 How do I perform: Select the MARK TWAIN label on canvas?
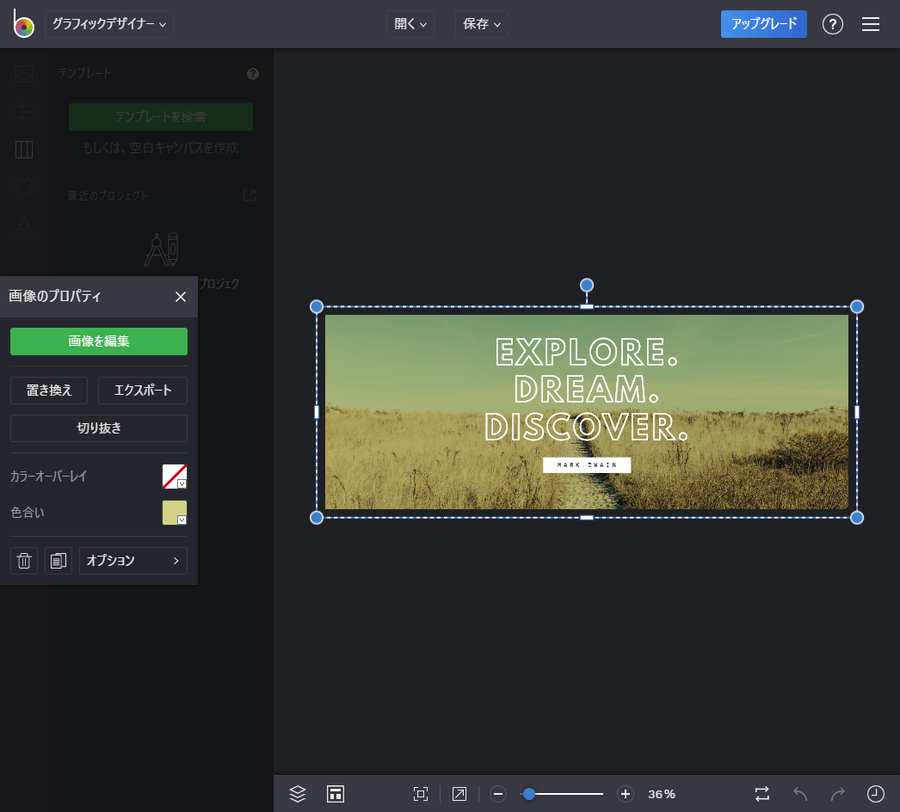coord(587,465)
